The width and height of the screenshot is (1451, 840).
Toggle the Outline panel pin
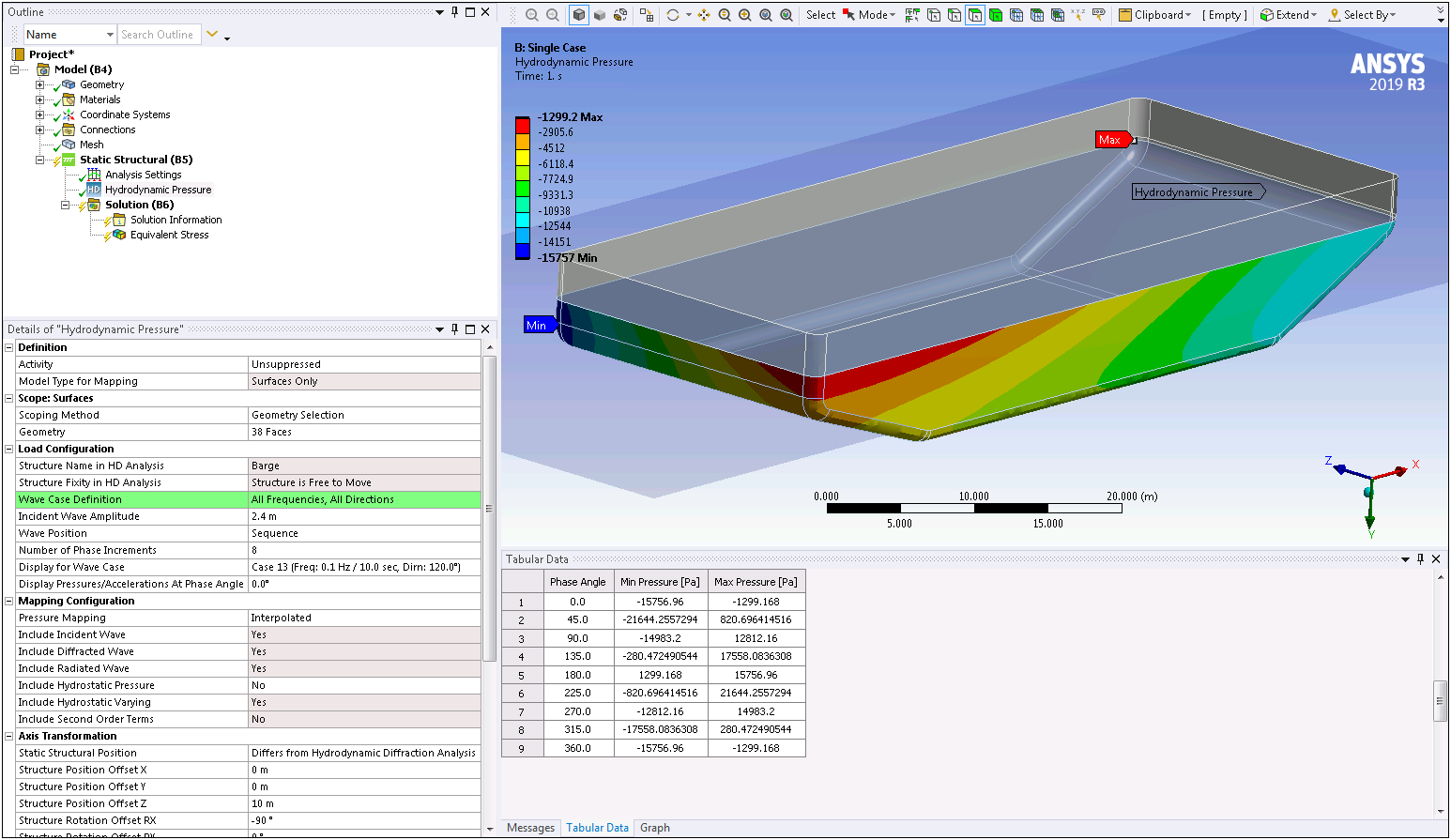(455, 12)
